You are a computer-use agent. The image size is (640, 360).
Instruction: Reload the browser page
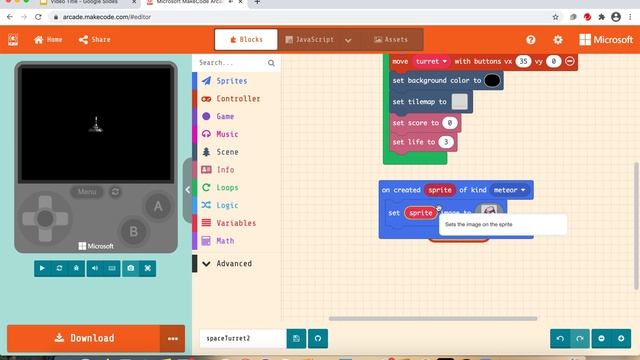click(x=38, y=17)
